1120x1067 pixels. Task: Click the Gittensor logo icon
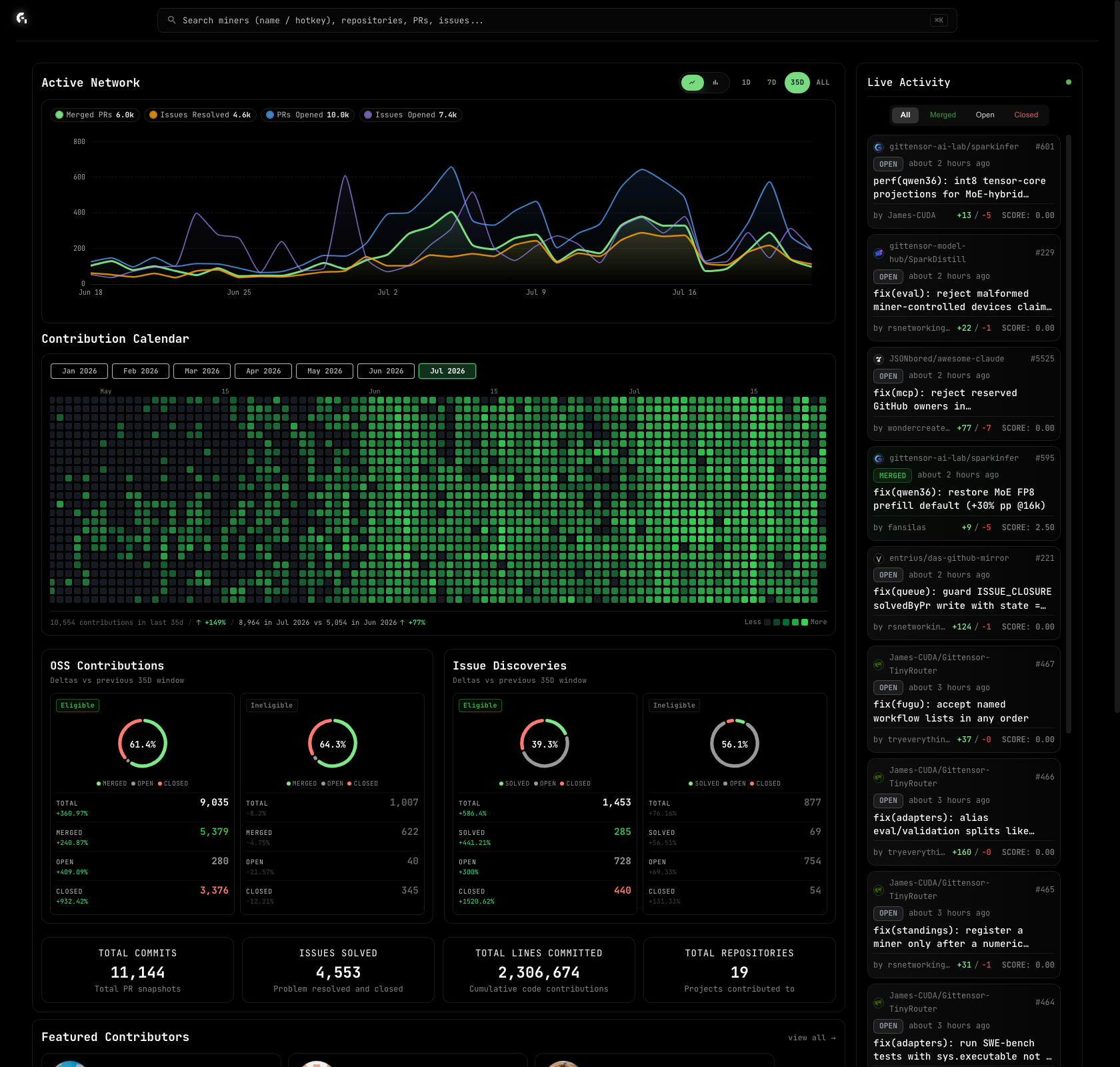[22, 19]
